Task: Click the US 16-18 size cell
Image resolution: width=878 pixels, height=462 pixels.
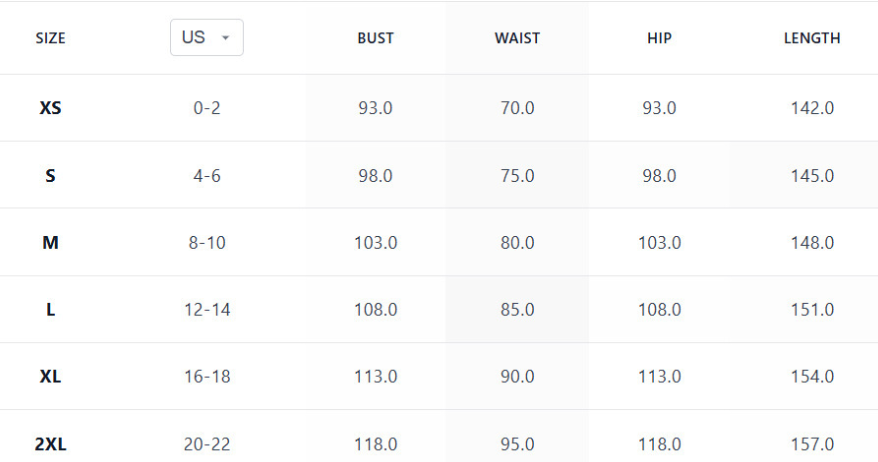Action: (x=207, y=377)
